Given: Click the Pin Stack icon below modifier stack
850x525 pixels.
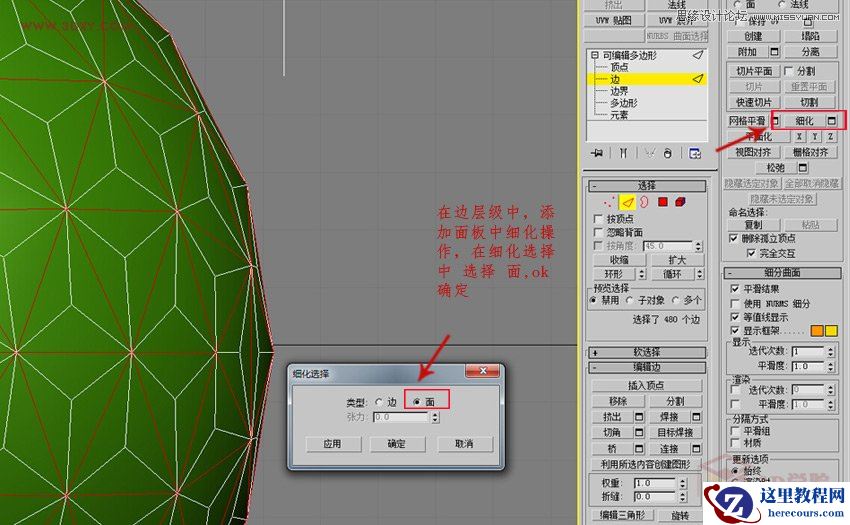Looking at the screenshot, I should [597, 153].
